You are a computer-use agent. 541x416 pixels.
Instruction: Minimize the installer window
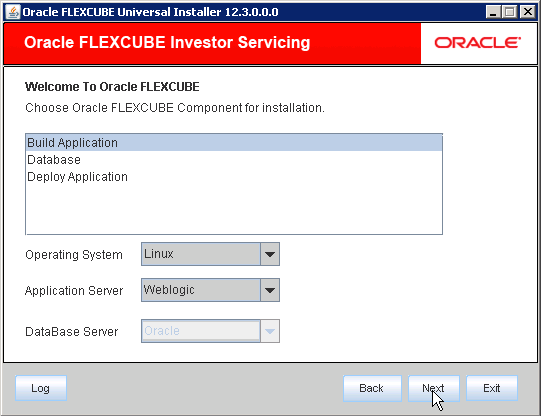click(493, 12)
